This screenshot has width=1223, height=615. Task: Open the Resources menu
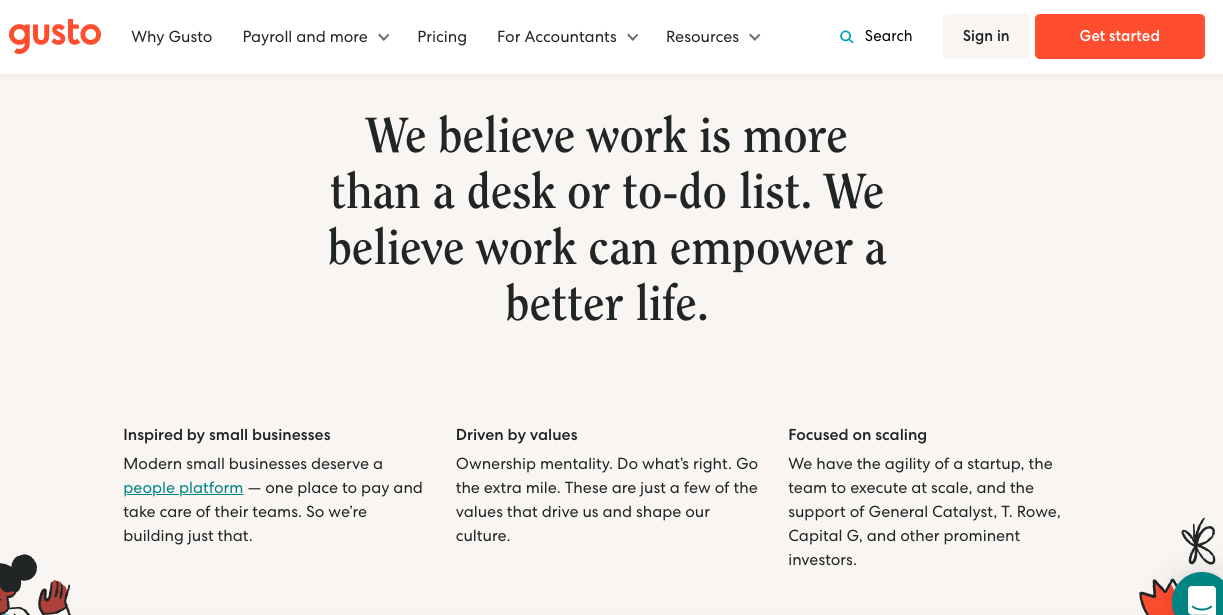pos(702,37)
